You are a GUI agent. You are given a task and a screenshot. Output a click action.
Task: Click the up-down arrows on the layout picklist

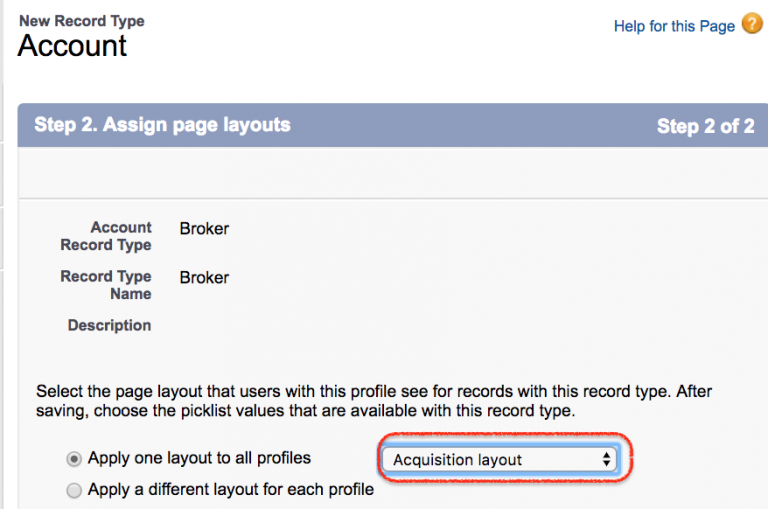tap(606, 460)
